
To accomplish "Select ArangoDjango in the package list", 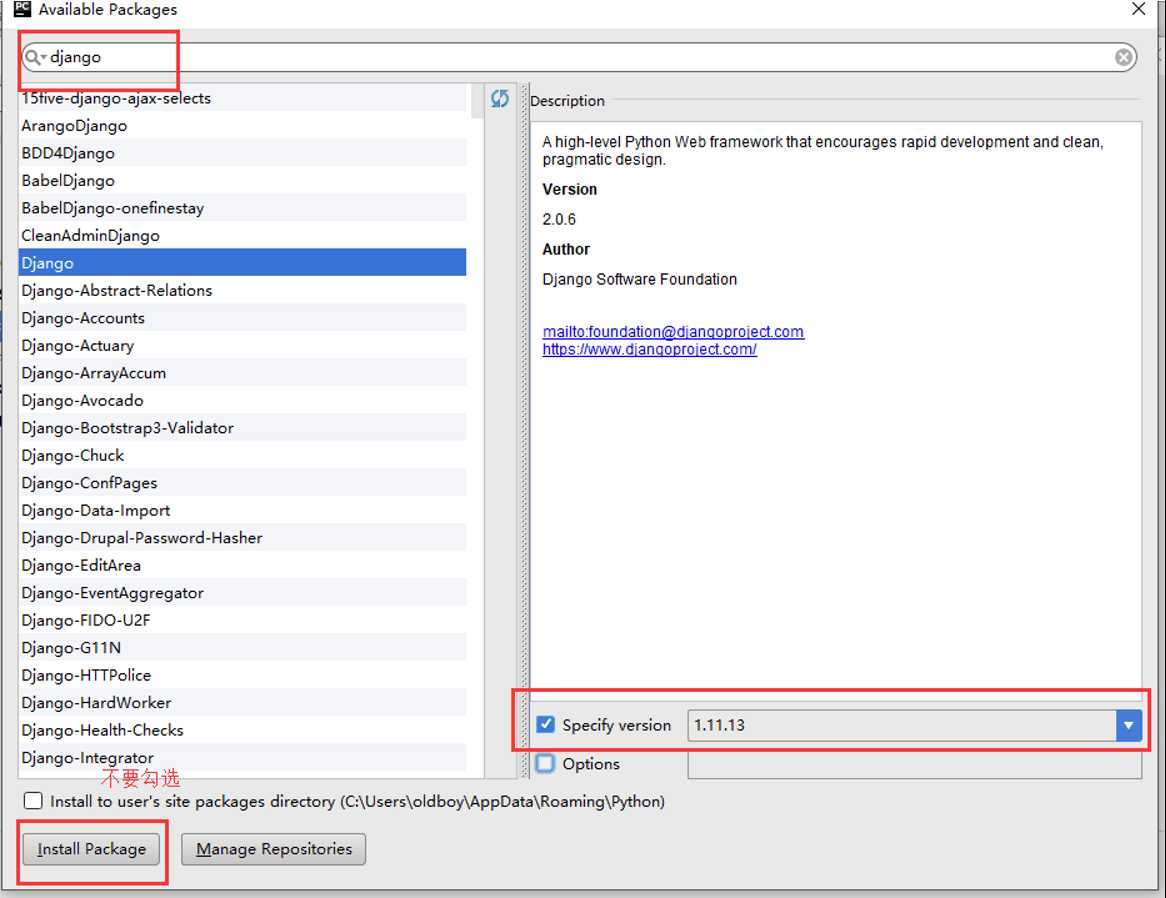I will pyautogui.click(x=242, y=126).
